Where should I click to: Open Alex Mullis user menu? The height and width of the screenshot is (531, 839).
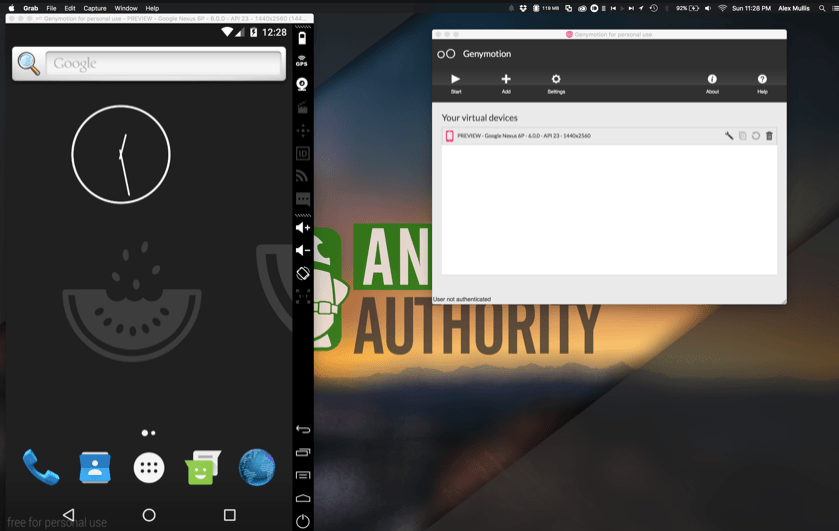(x=794, y=8)
